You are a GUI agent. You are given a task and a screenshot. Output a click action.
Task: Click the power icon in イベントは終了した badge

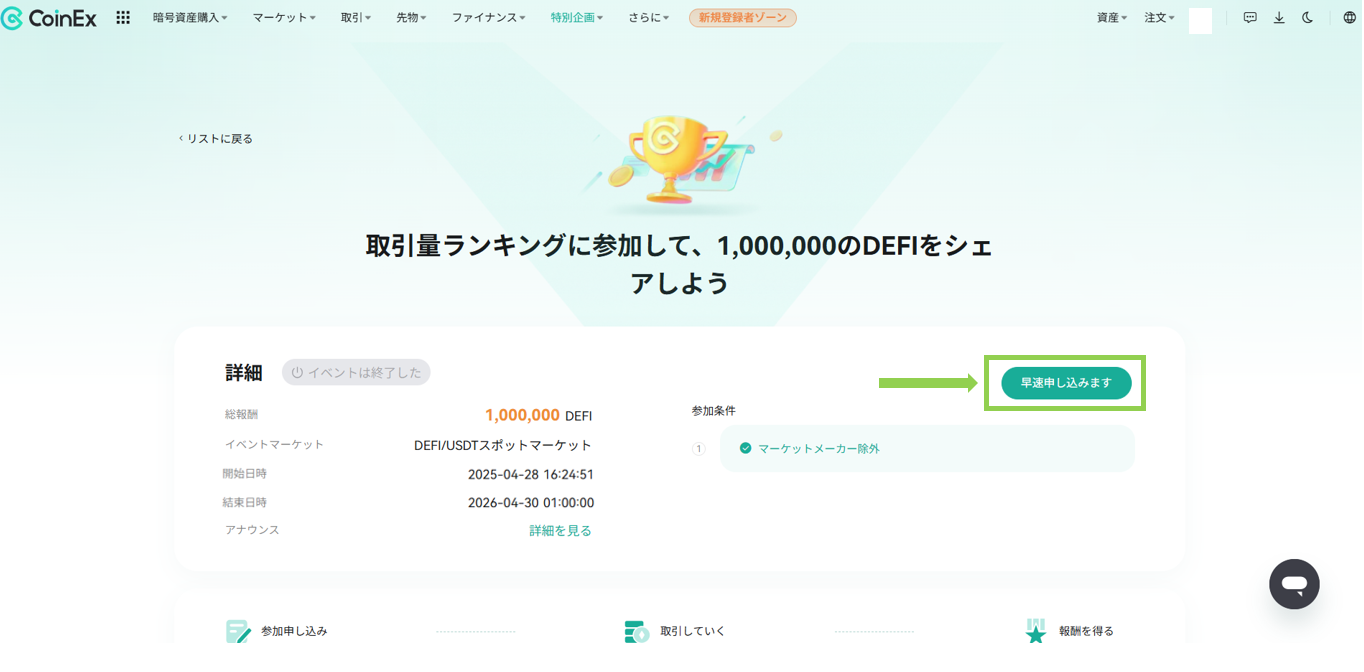pyautogui.click(x=297, y=373)
